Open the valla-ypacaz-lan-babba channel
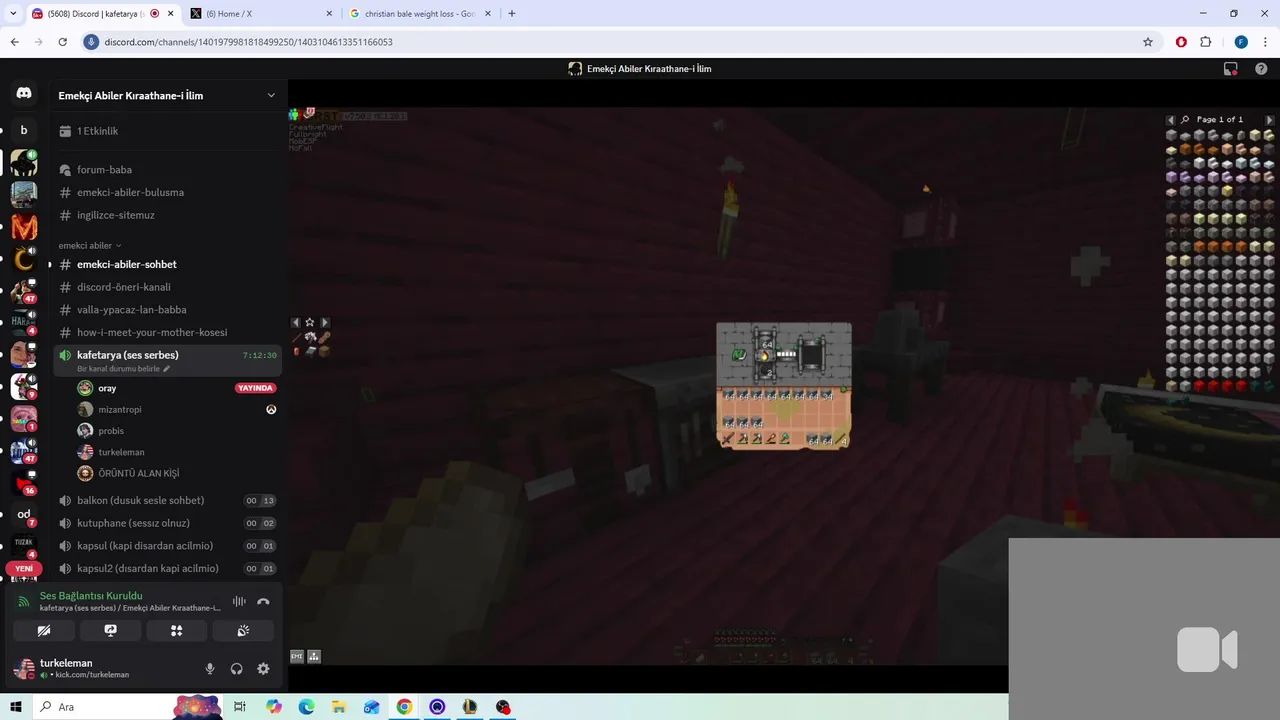Image resolution: width=1280 pixels, height=720 pixels. (167, 310)
